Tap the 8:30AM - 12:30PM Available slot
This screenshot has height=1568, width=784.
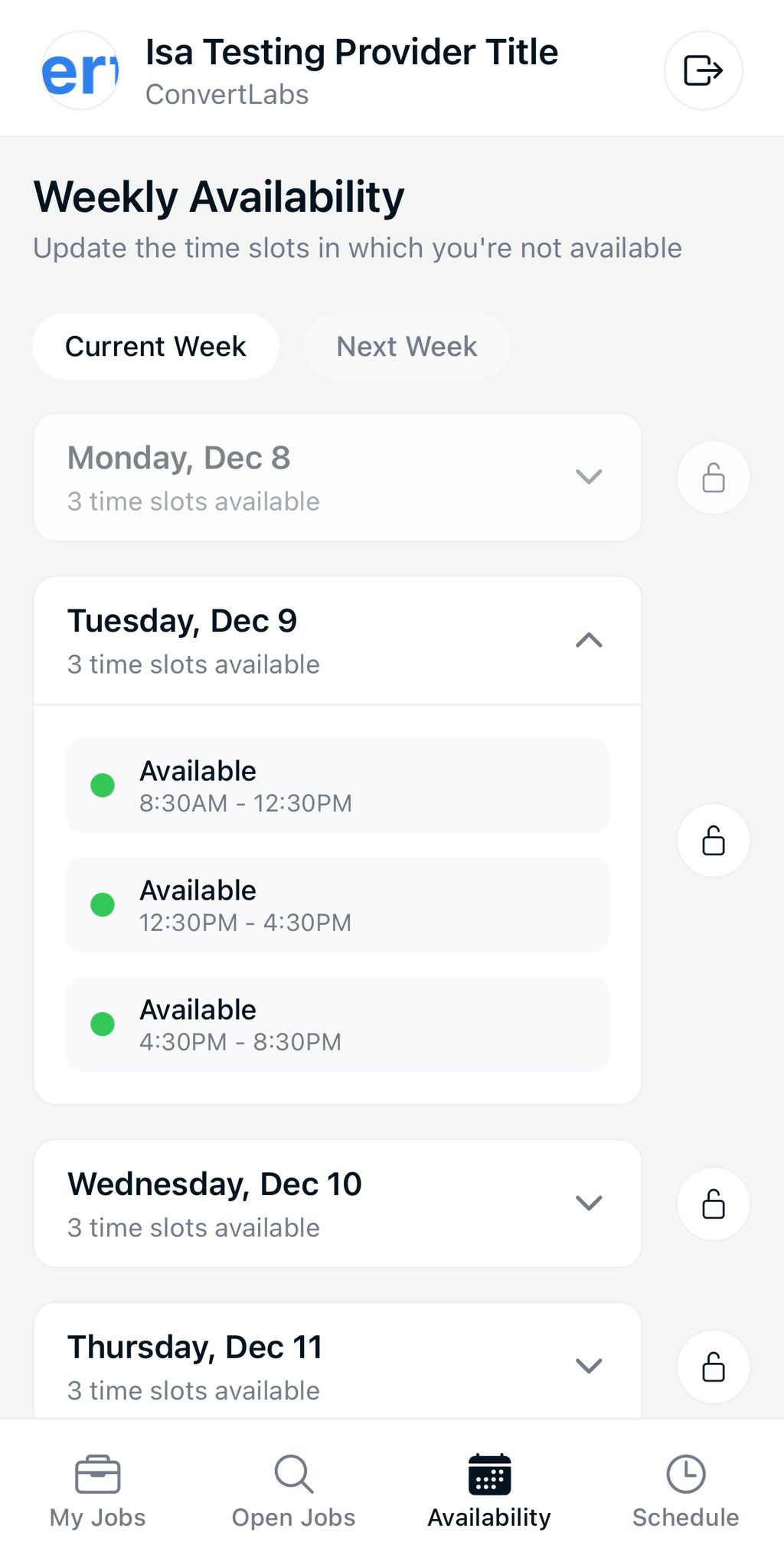coord(338,786)
